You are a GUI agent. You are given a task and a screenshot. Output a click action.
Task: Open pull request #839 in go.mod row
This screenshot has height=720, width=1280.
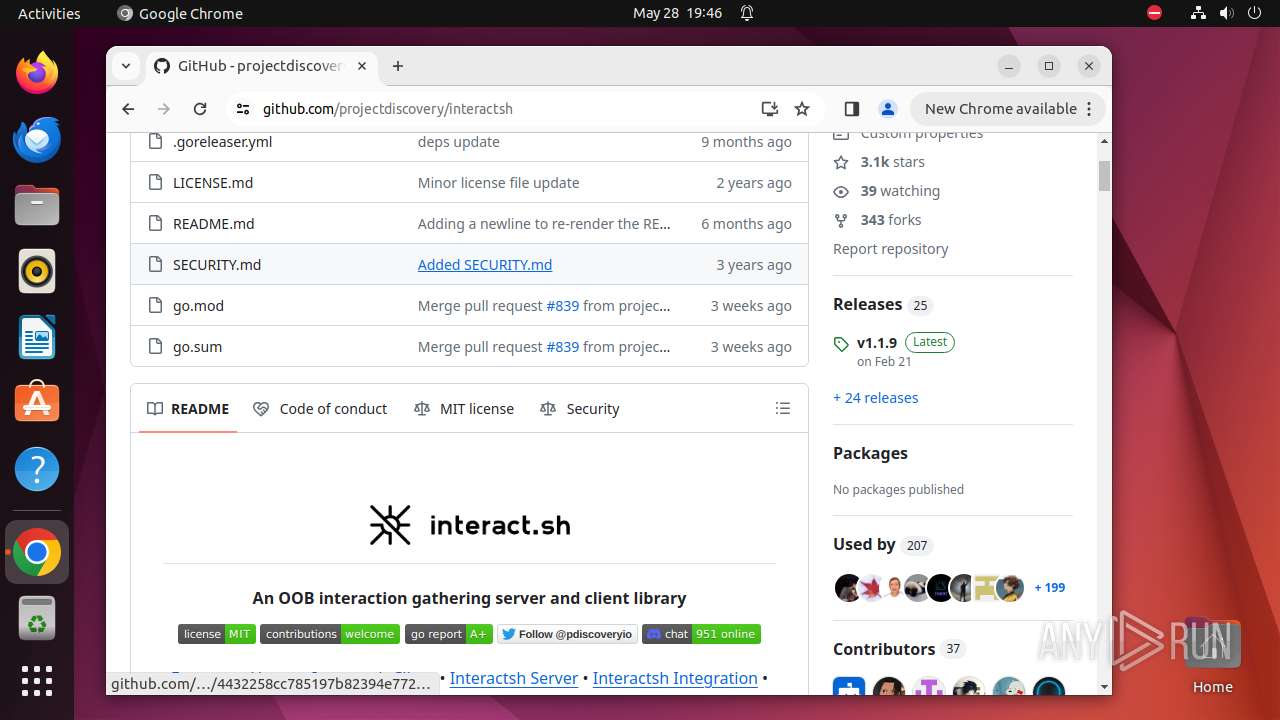pos(562,306)
